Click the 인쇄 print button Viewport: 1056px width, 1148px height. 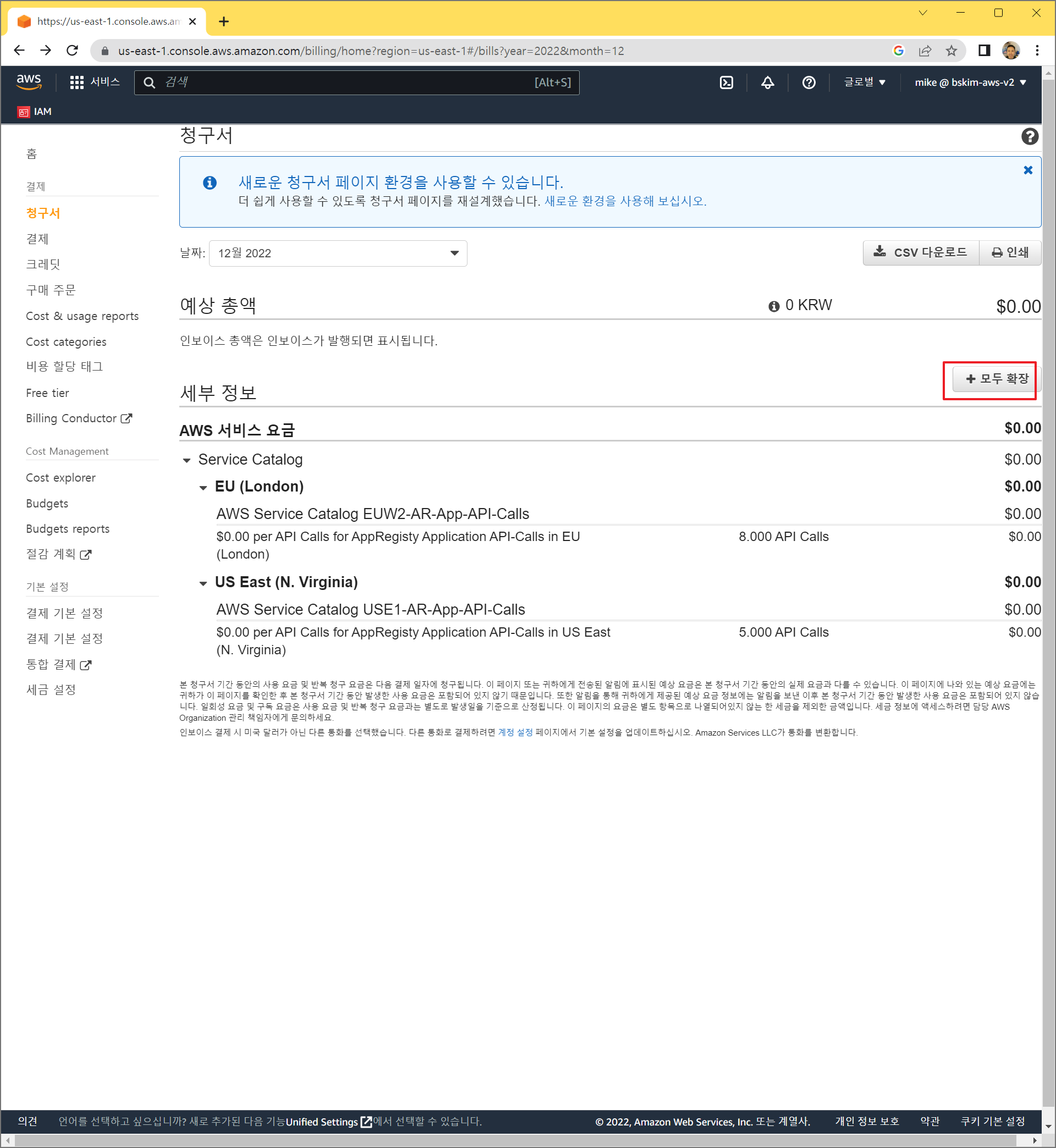coord(1010,252)
